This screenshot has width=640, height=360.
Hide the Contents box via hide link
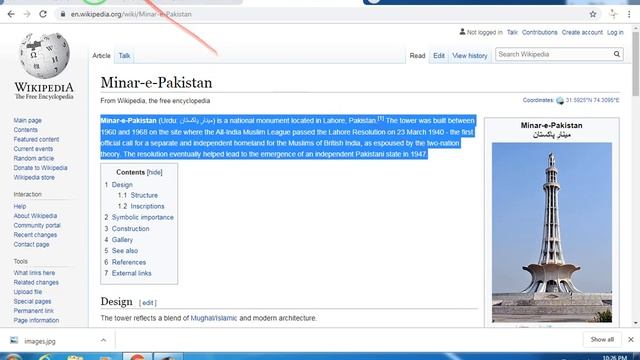click(x=155, y=172)
